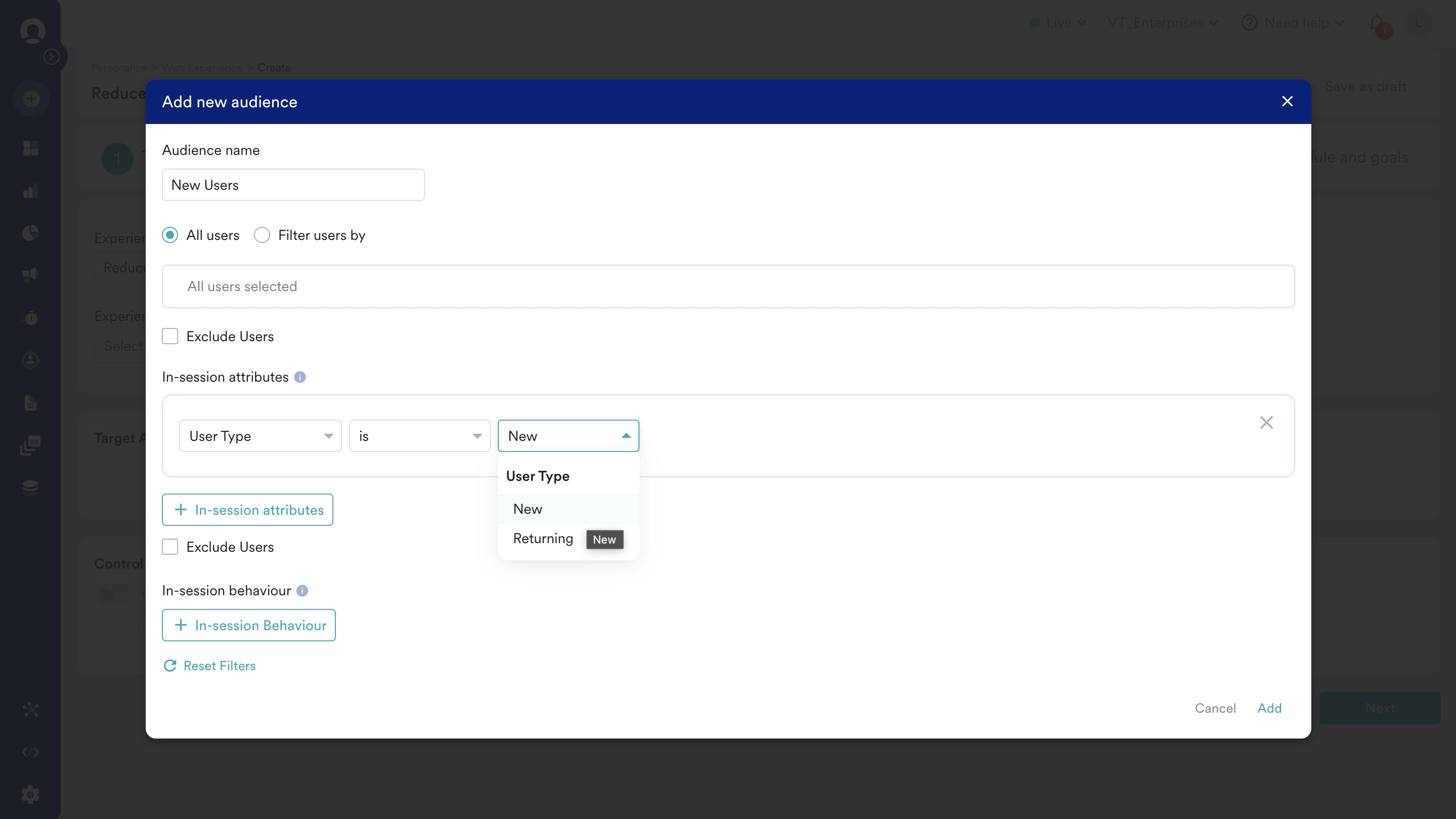
Task: Open the notifications bell icon
Action: [1377, 23]
